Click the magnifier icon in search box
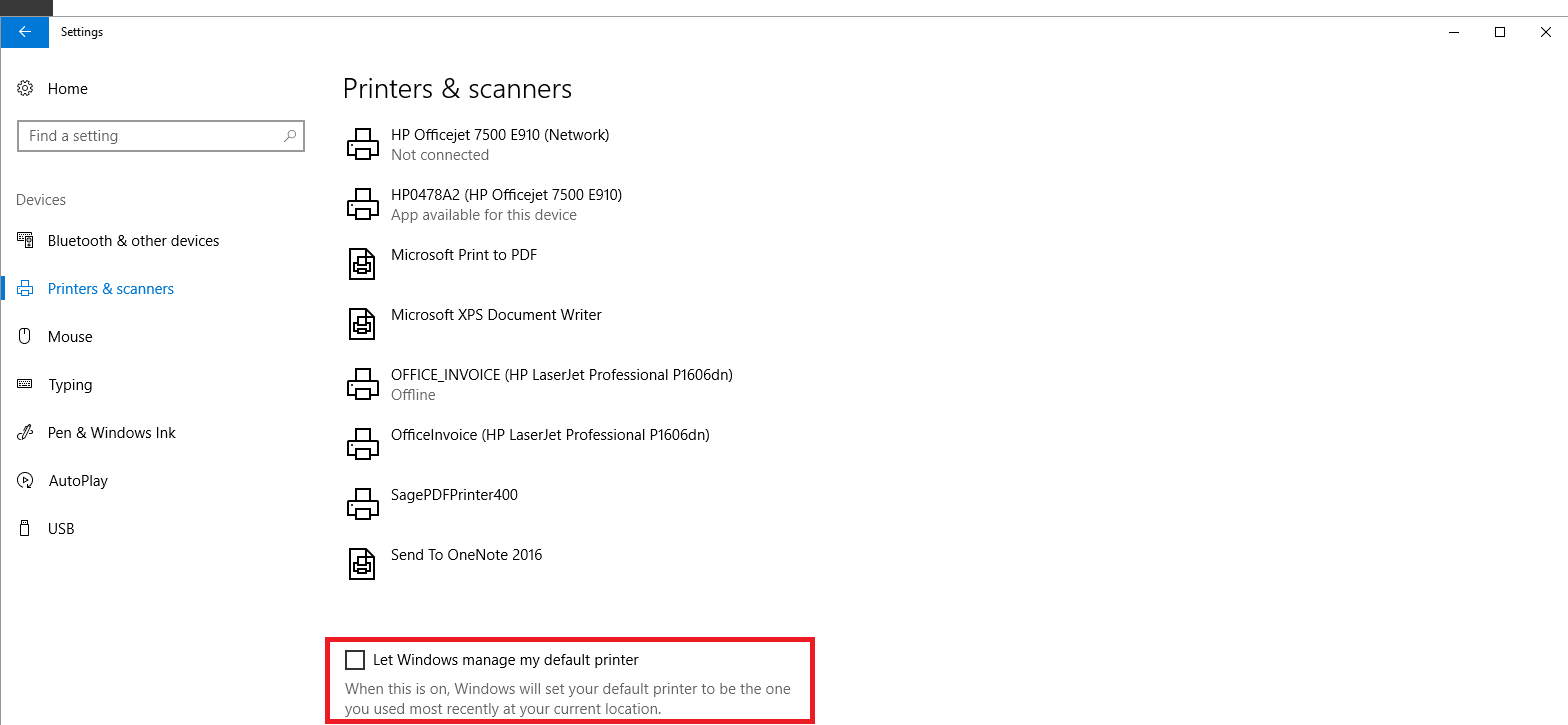The height and width of the screenshot is (725, 1568). [290, 136]
